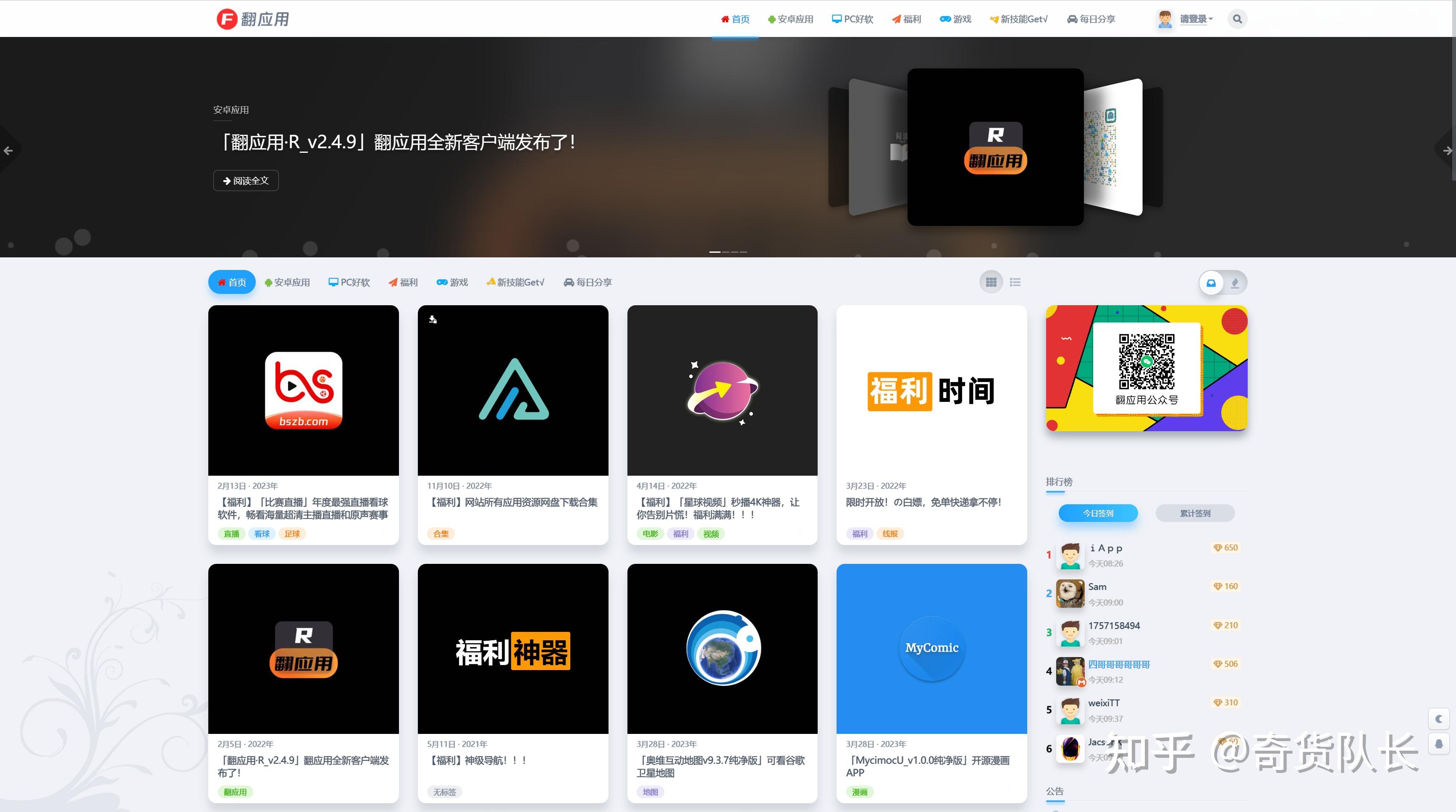Screen dimensions: 1456x812
Task: Select the 累计签到 ranking tab
Action: pos(1195,513)
